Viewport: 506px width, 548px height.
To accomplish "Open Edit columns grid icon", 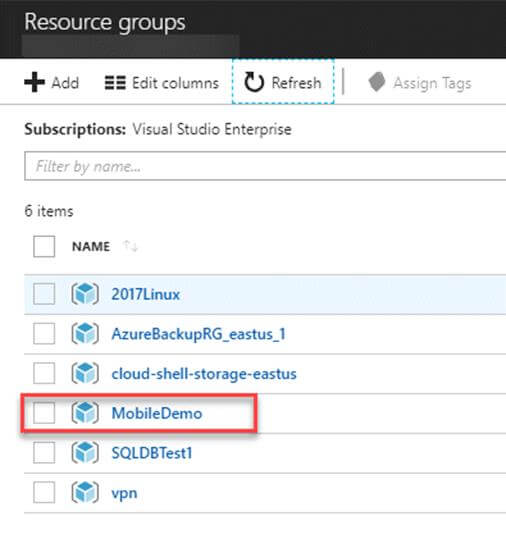I will [x=115, y=83].
